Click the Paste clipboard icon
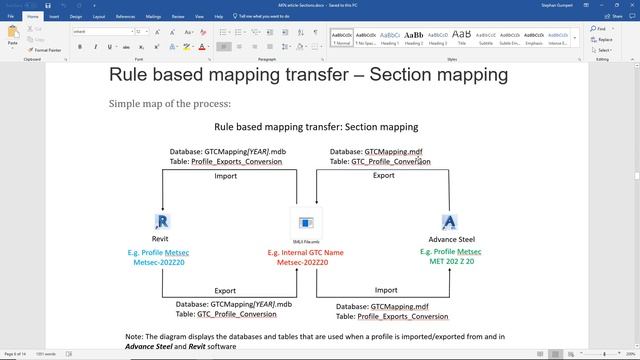 pos(13,32)
